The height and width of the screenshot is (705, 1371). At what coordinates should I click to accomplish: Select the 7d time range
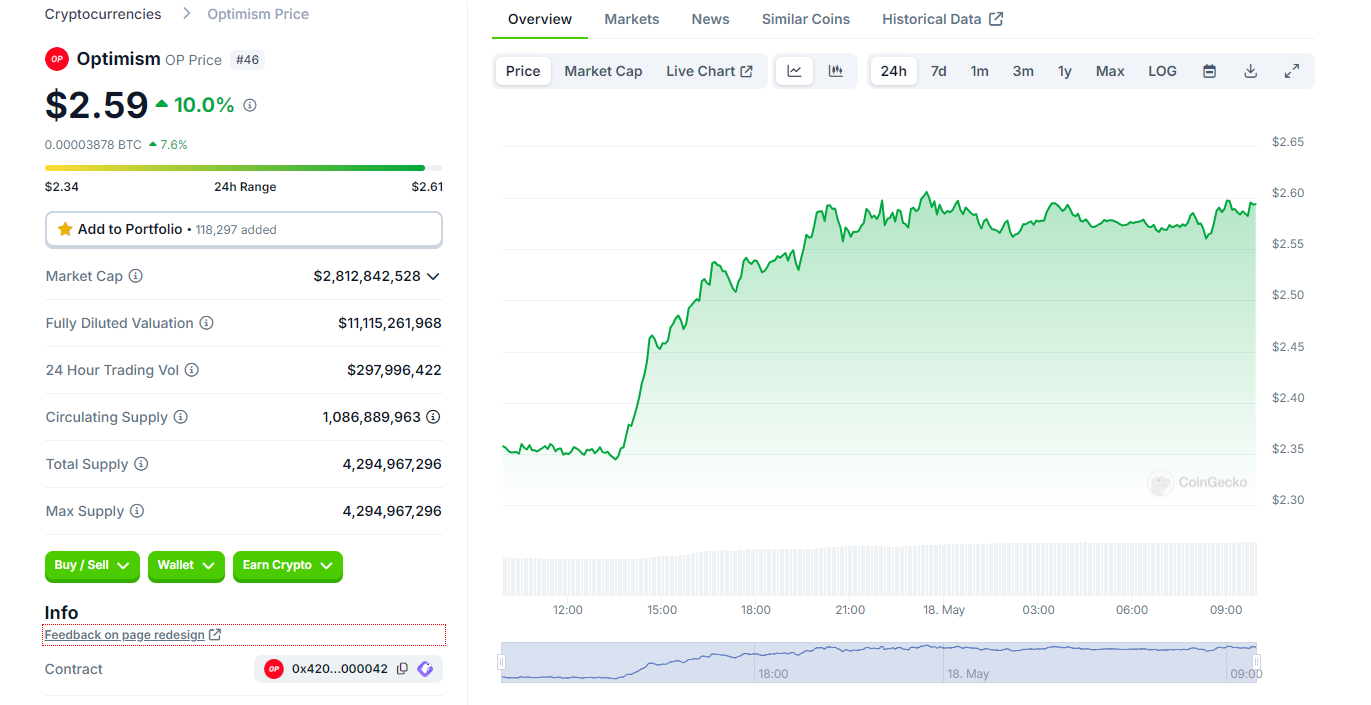(x=939, y=71)
